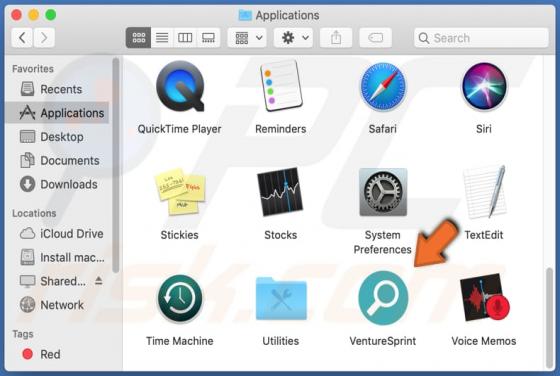Click the "QuickTime Player" name label
Viewport: 560px width, 376px height.
coord(180,129)
